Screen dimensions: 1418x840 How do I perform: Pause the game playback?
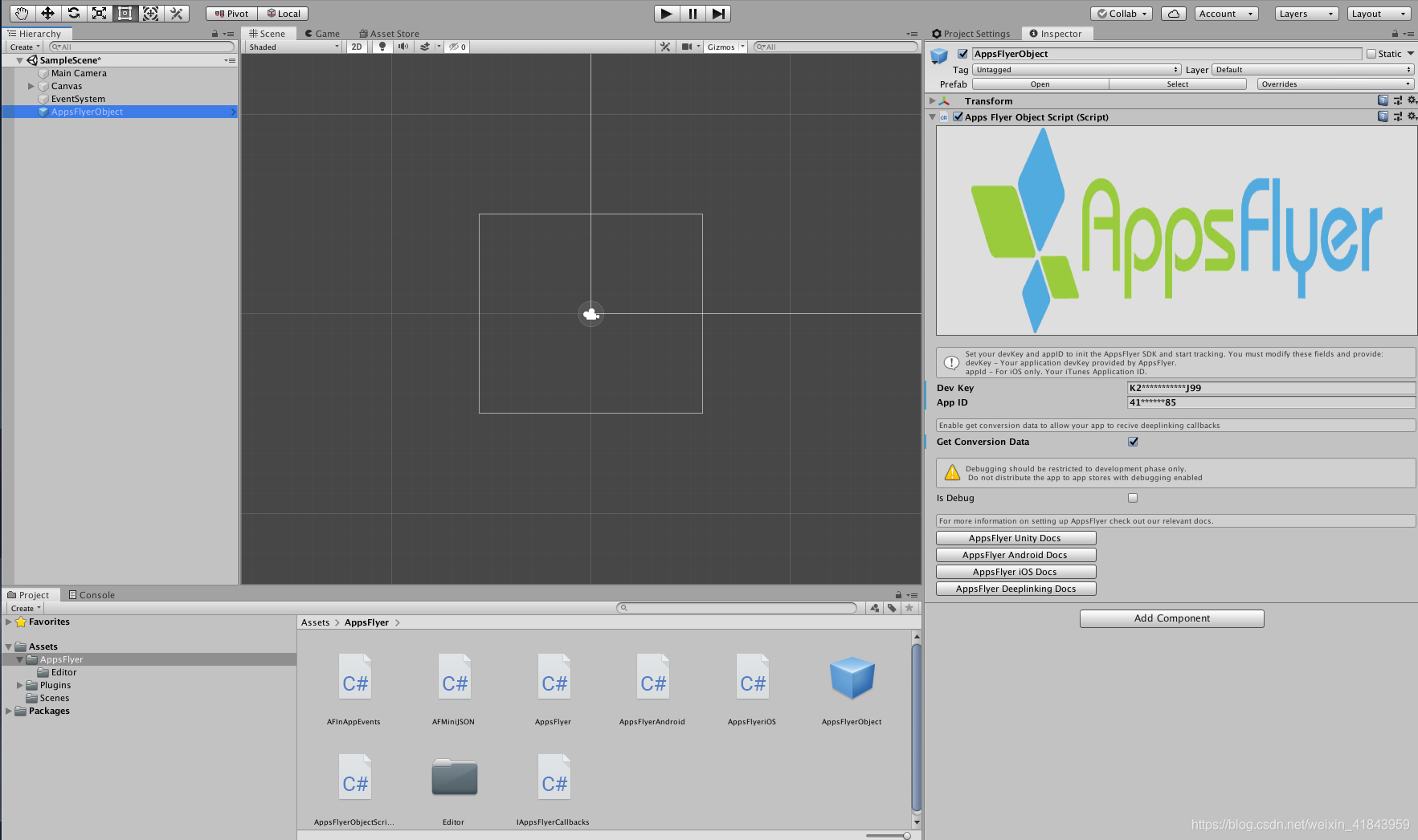pos(692,14)
